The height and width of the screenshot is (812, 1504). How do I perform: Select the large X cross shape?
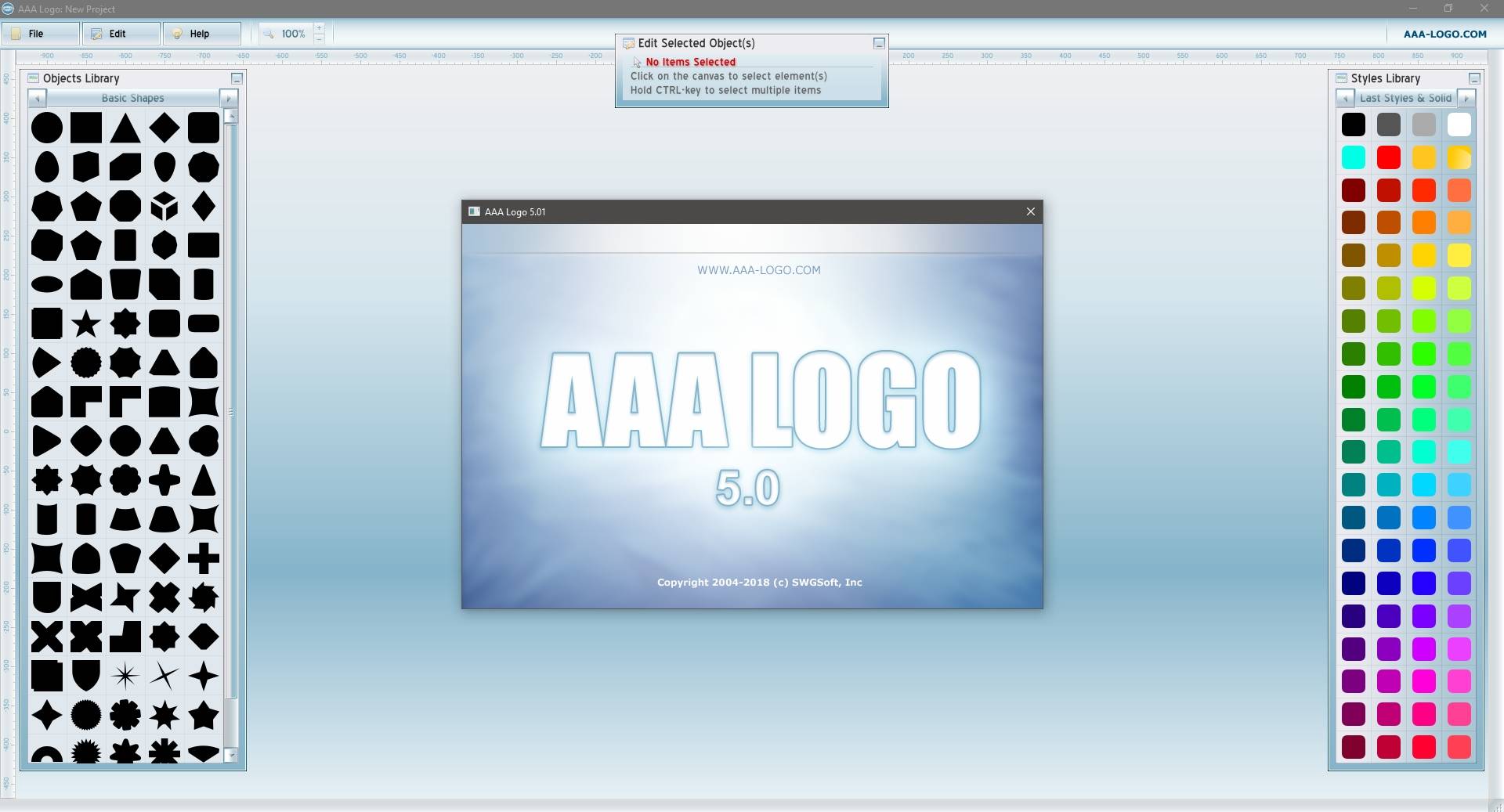[x=47, y=637]
